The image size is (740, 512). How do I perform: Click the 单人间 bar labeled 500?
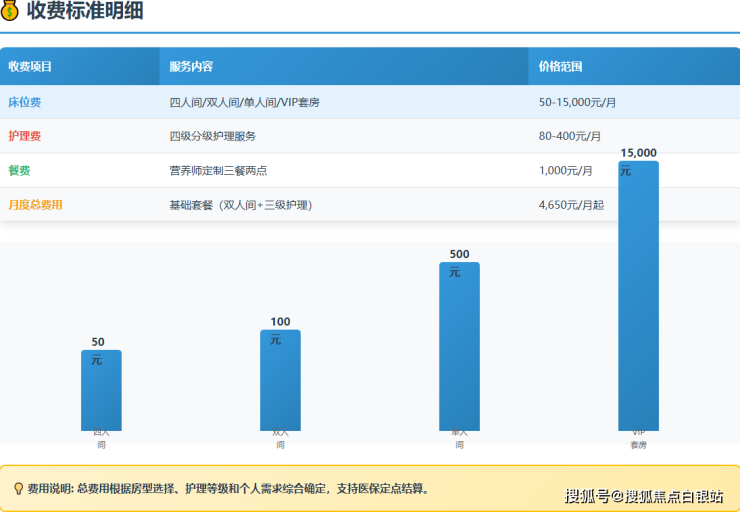(x=459, y=350)
